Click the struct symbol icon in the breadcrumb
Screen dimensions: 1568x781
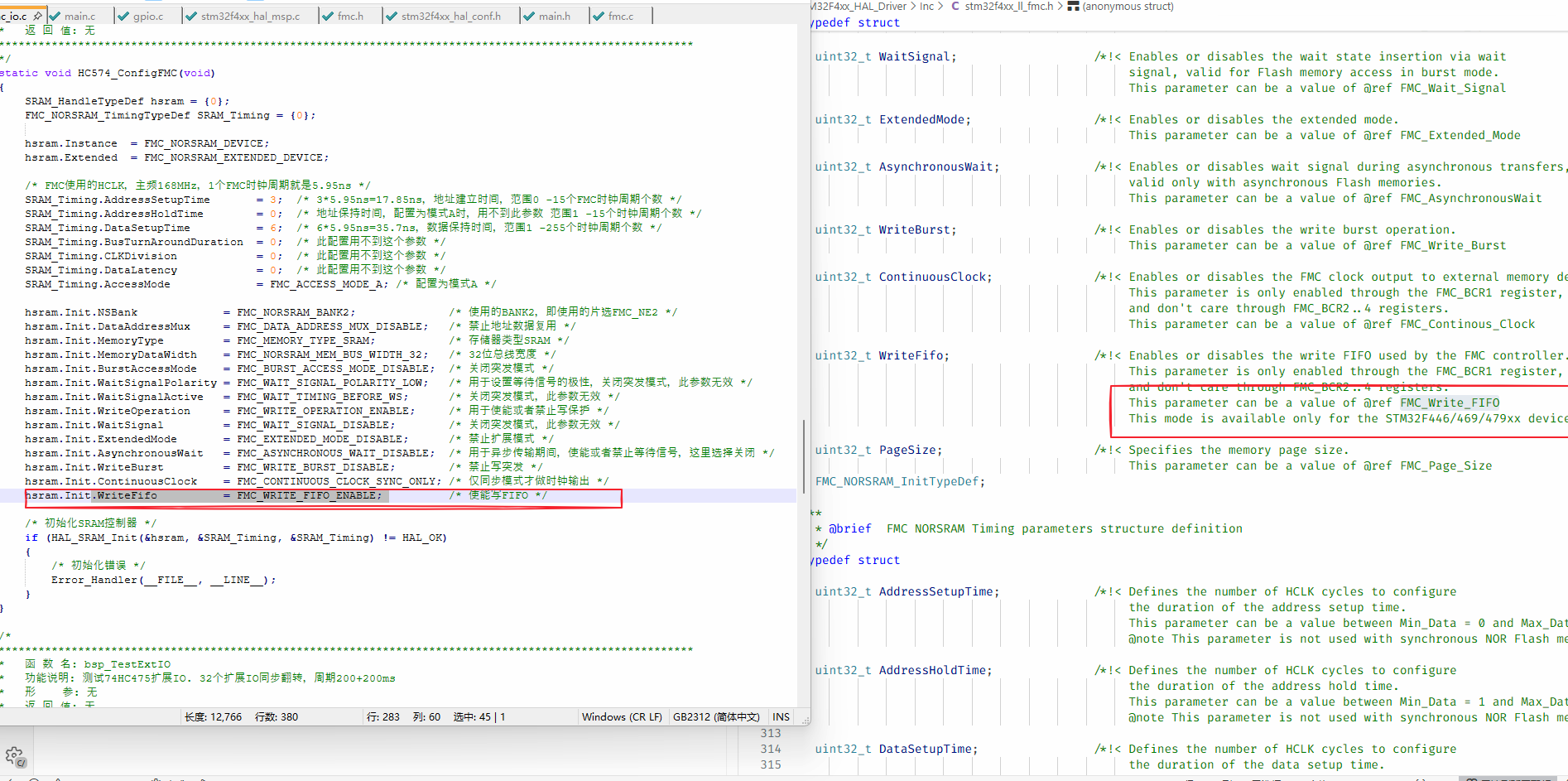[1073, 7]
